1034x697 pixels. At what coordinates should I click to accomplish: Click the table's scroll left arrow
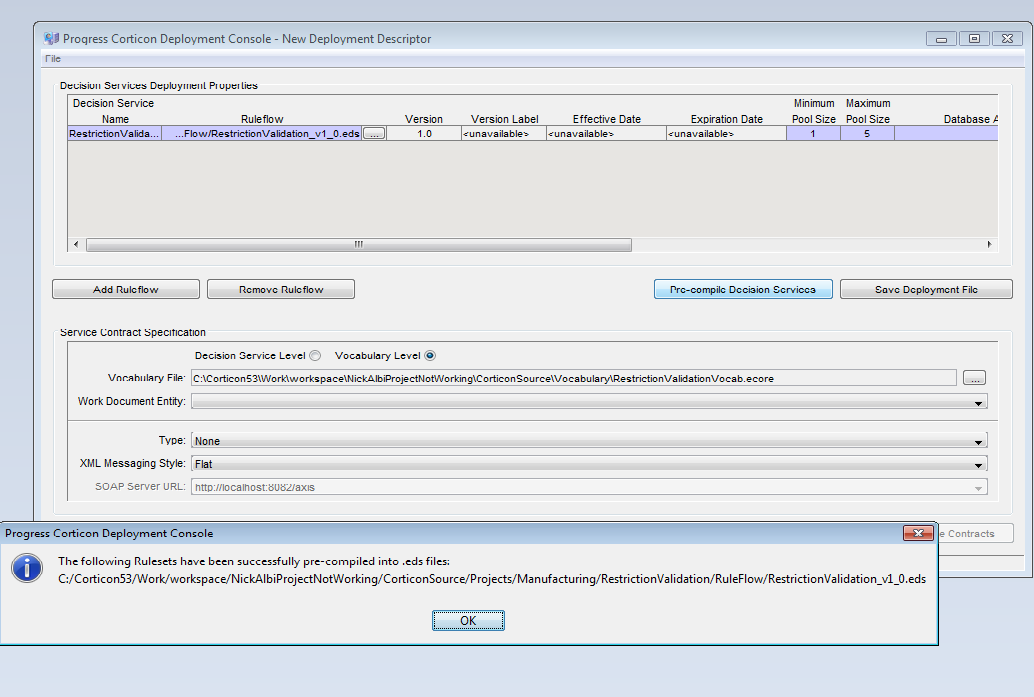click(76, 245)
